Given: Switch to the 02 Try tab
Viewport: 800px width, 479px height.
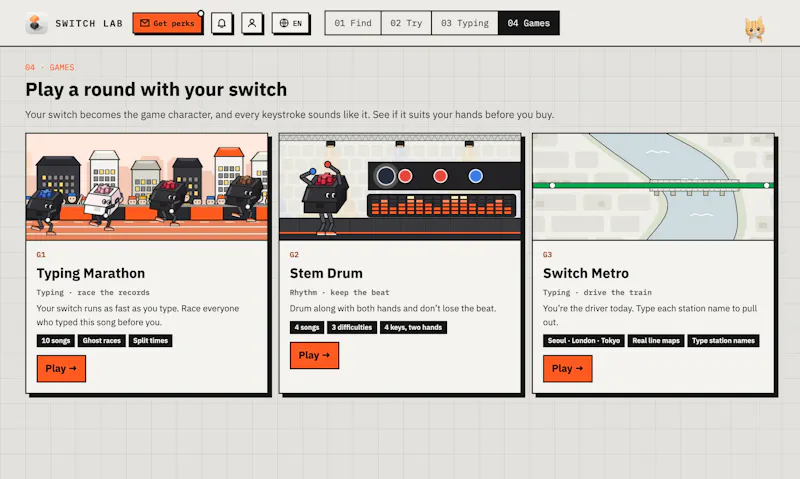Looking at the screenshot, I should pos(406,23).
